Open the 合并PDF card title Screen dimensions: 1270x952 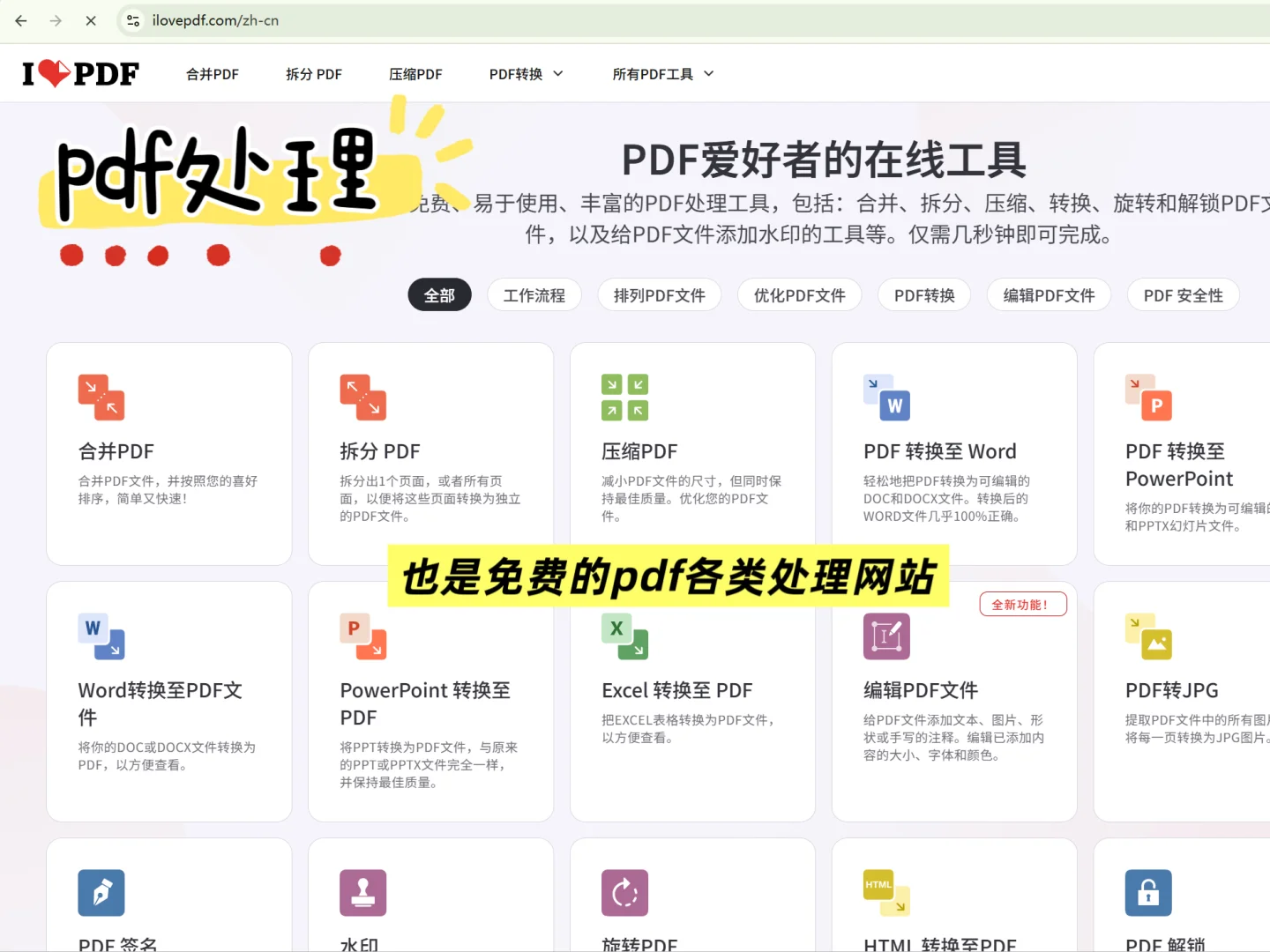[116, 451]
